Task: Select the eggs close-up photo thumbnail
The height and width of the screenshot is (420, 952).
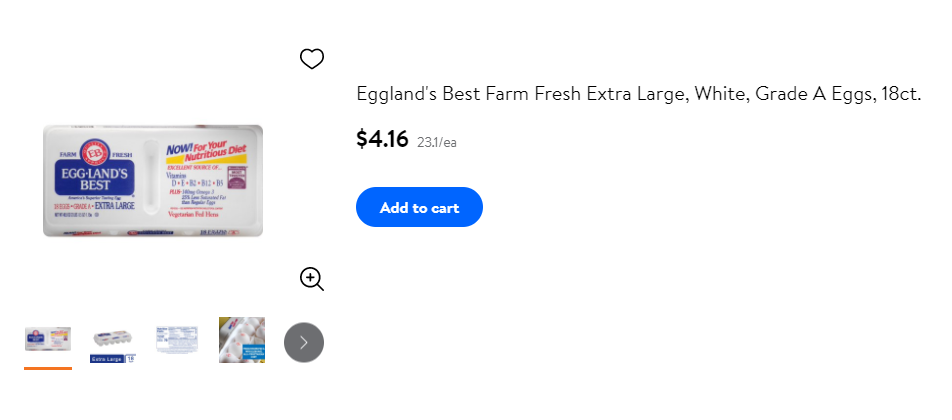Action: click(242, 340)
